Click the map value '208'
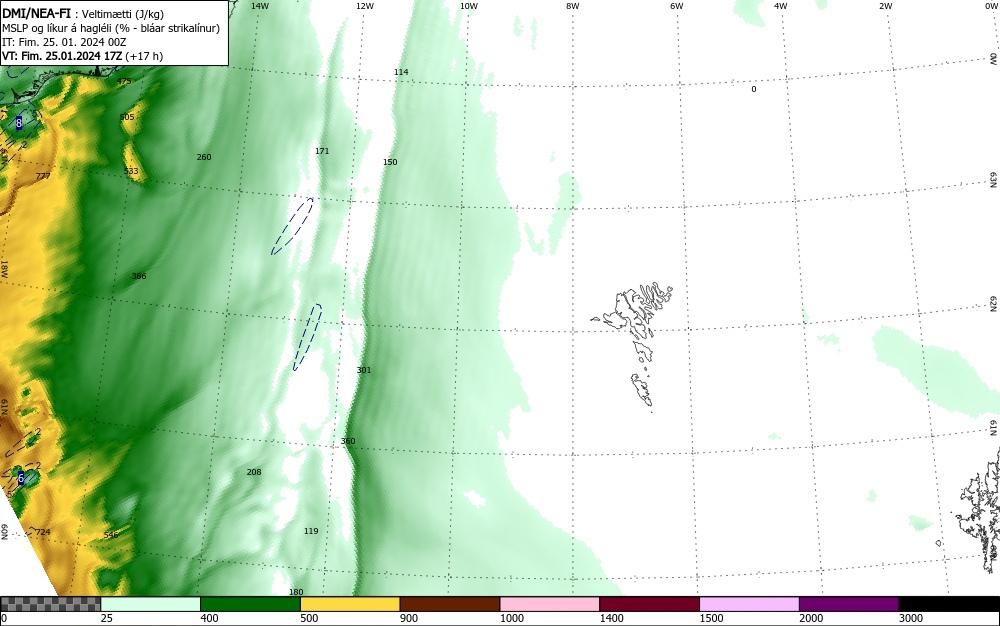 pos(254,472)
